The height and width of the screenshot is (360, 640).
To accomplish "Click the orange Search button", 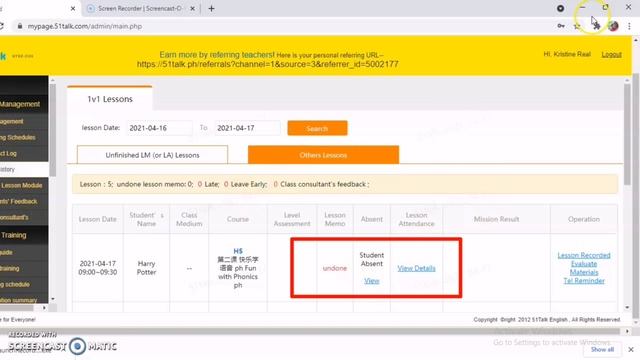I will click(317, 128).
